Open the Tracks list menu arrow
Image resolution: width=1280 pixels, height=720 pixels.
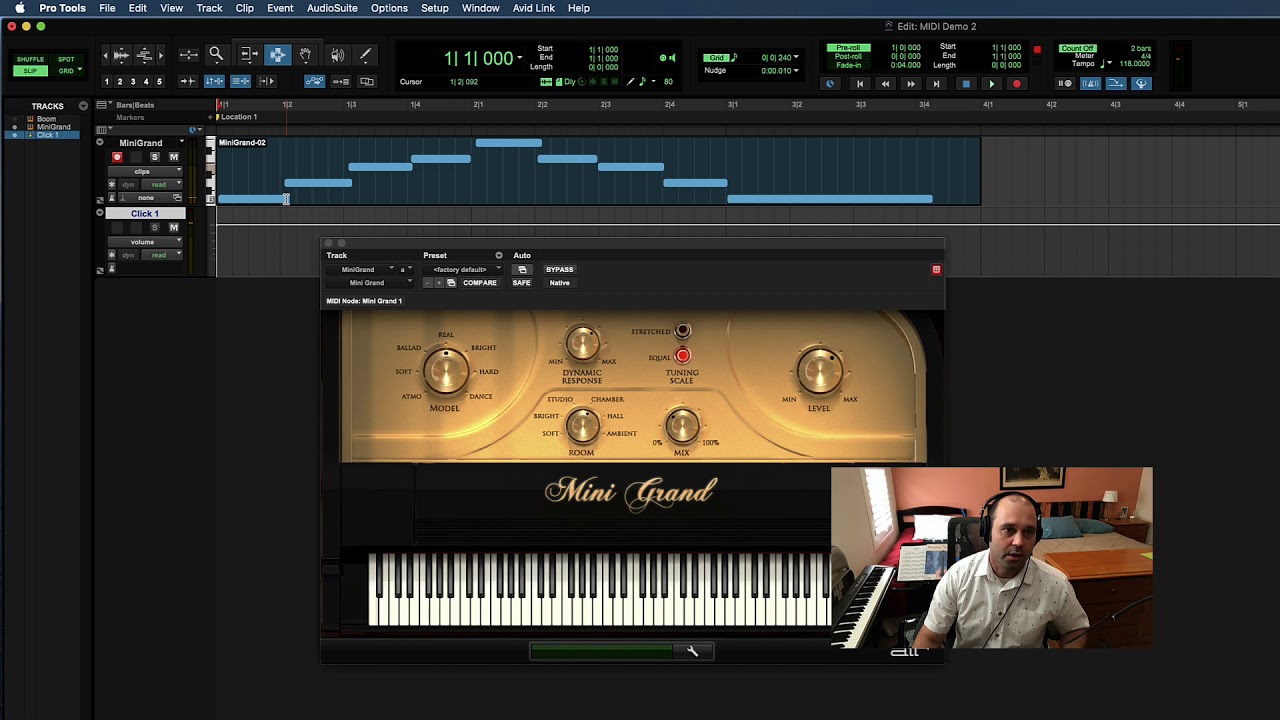pyautogui.click(x=83, y=105)
